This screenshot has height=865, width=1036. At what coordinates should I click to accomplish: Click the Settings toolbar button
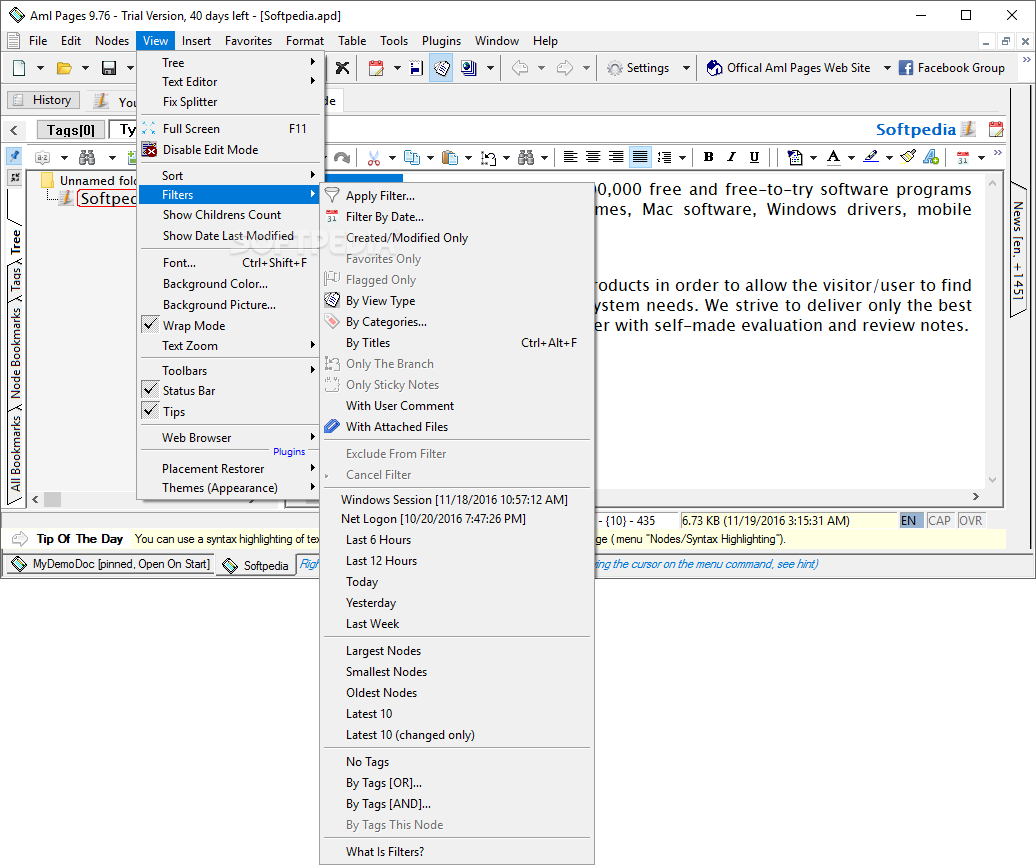tap(639, 68)
